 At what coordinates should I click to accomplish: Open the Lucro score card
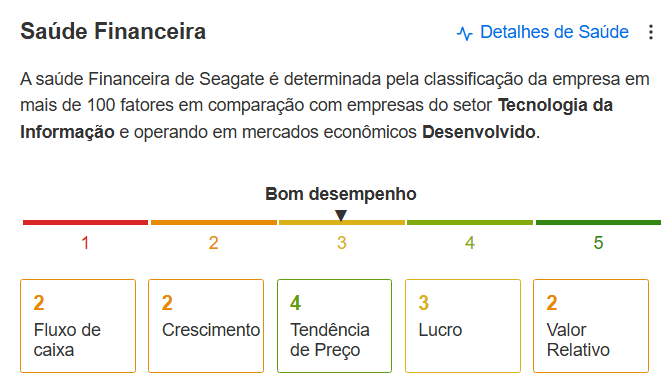[463, 326]
